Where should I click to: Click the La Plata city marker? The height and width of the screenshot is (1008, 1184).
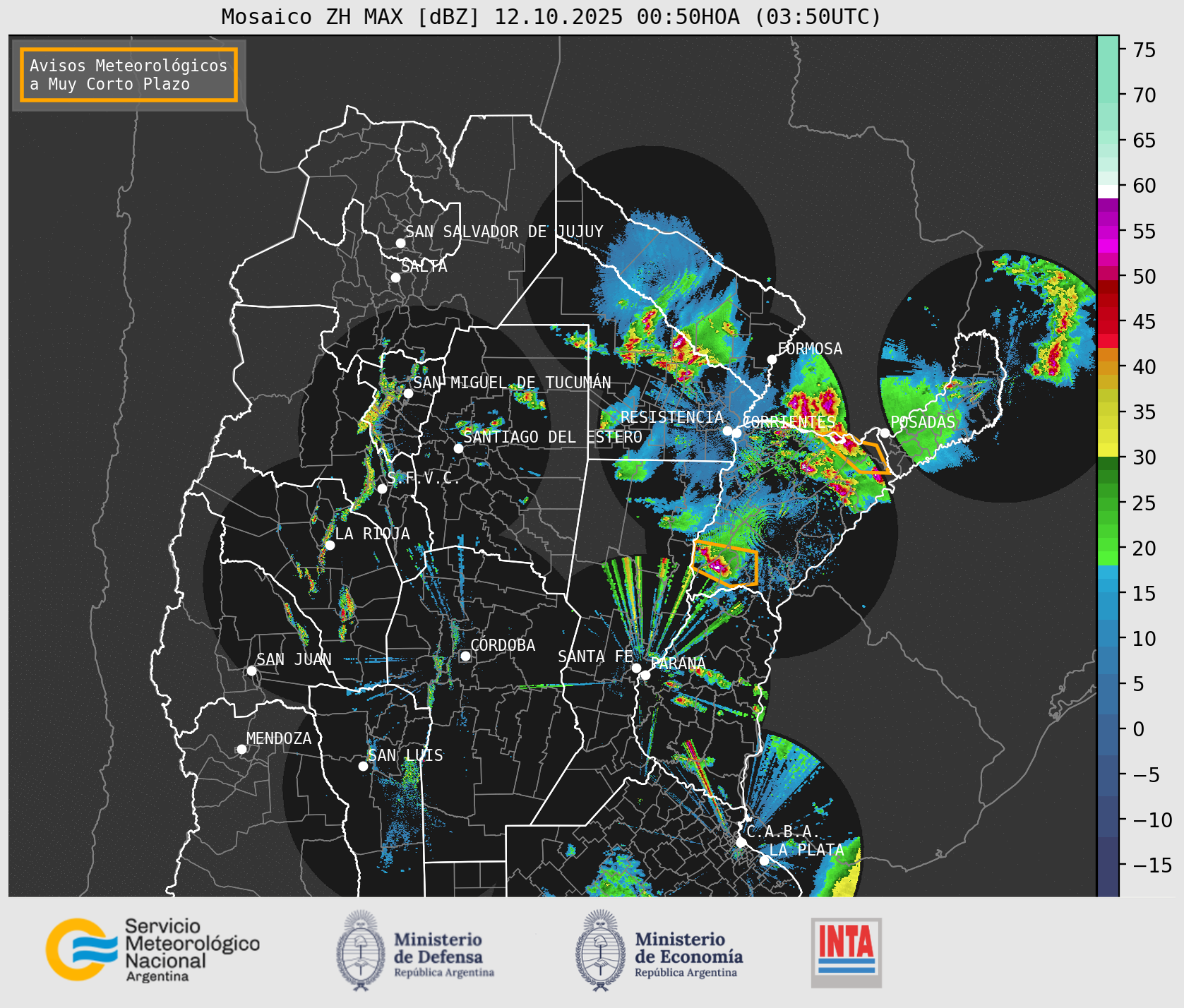tap(764, 860)
